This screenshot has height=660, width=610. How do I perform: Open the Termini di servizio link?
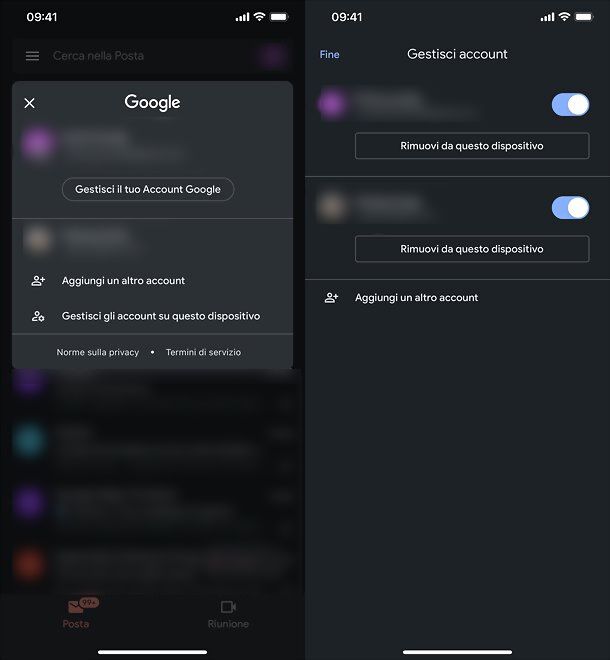coord(203,352)
